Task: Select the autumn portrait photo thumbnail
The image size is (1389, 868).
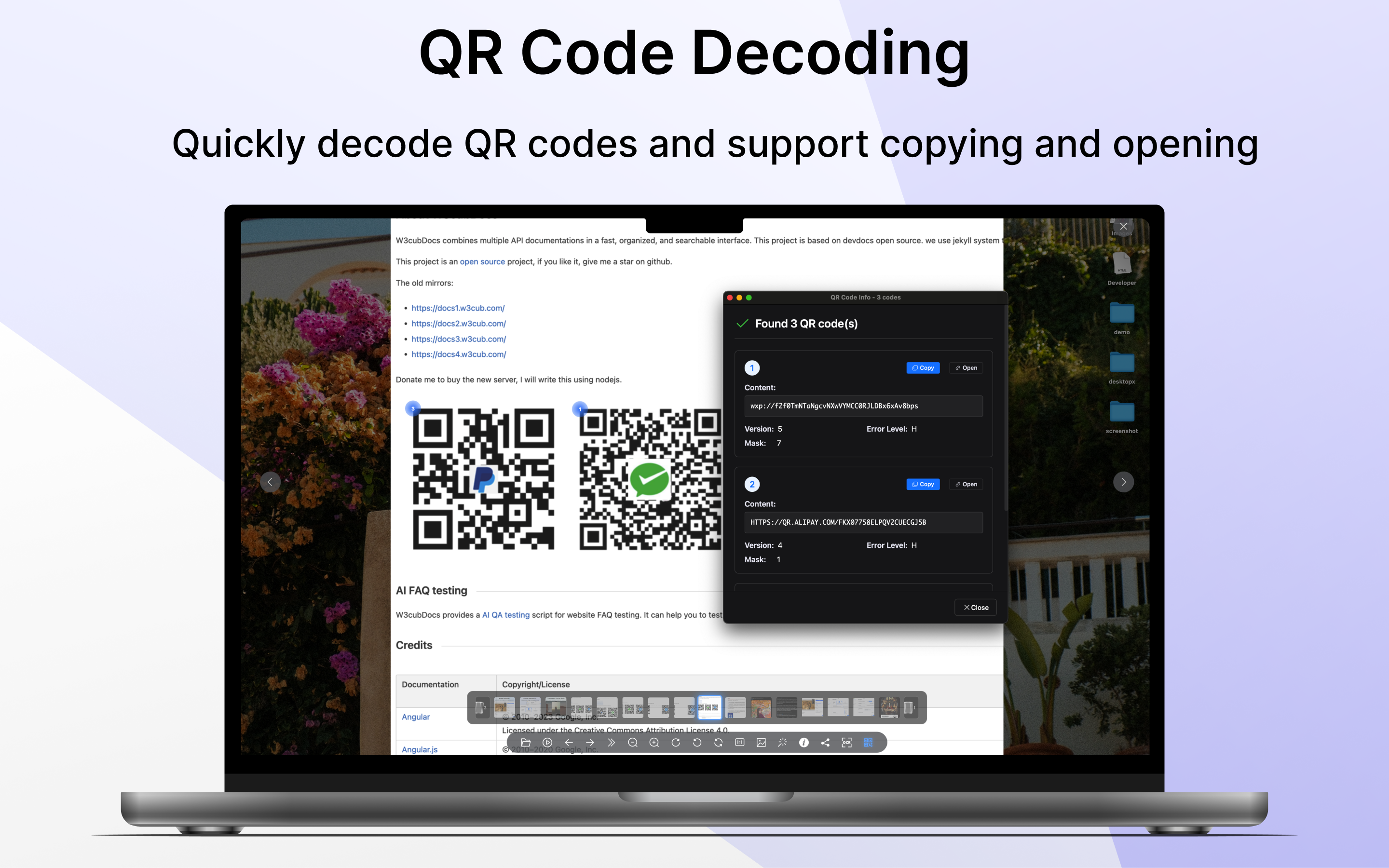Action: pos(761,708)
